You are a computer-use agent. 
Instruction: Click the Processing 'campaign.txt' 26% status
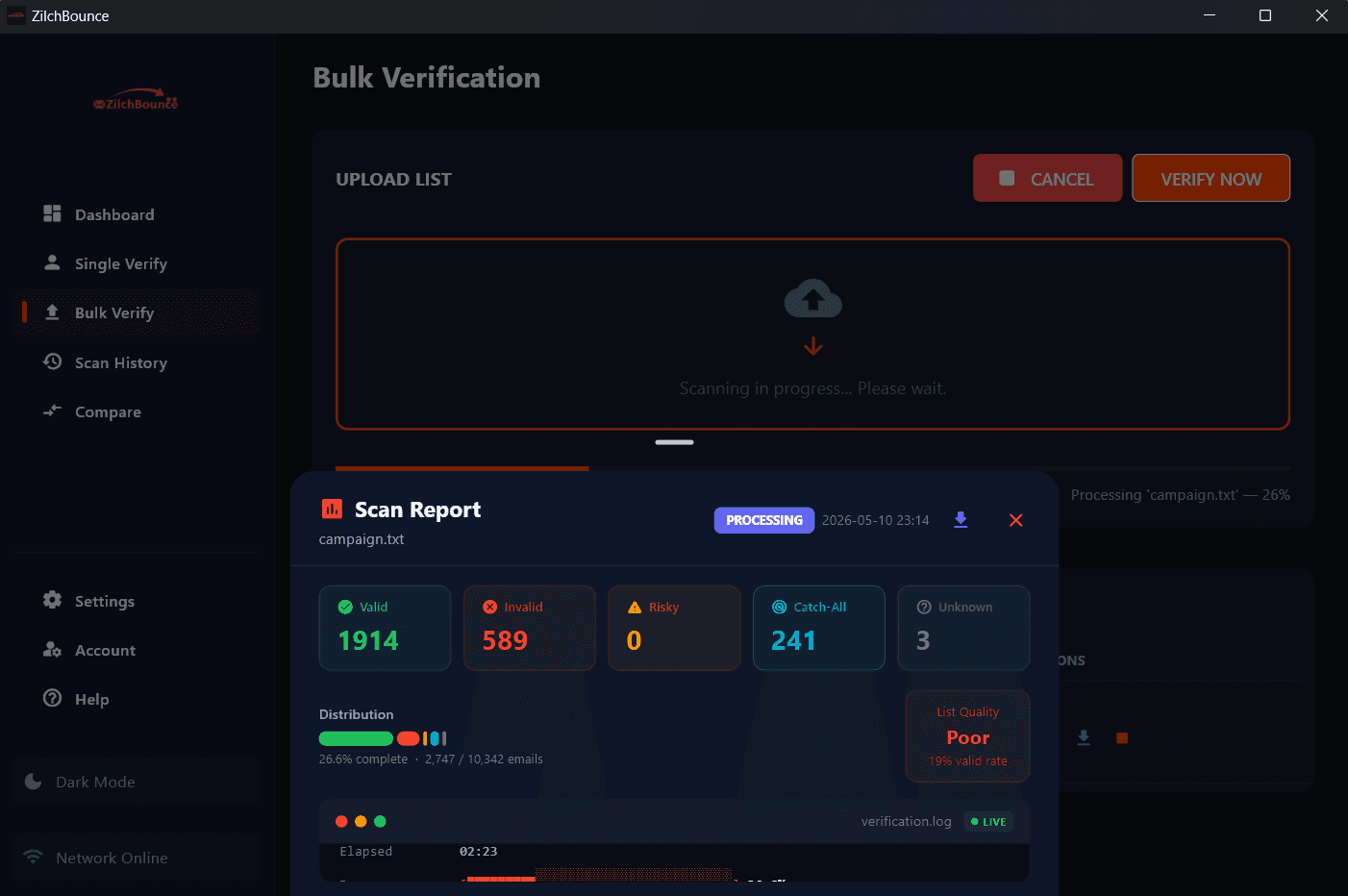(x=1181, y=495)
